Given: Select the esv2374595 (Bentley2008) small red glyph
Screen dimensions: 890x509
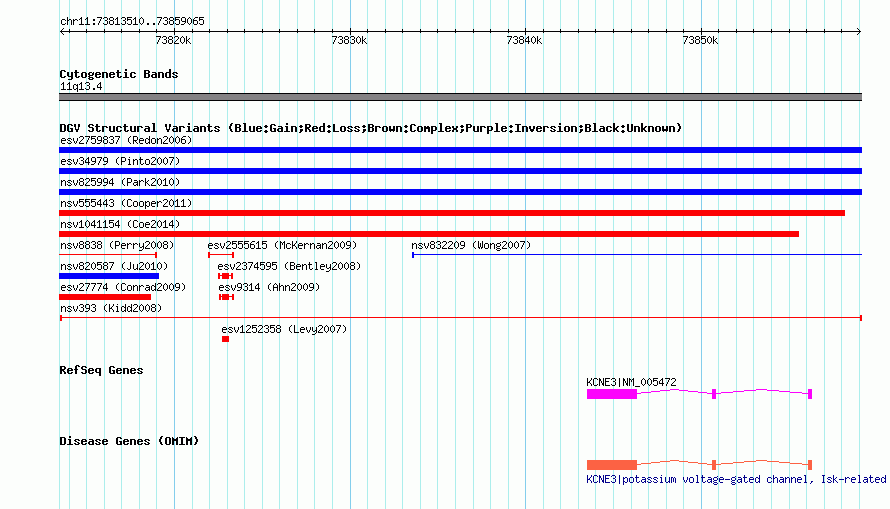Looking at the screenshot, I should [x=225, y=276].
